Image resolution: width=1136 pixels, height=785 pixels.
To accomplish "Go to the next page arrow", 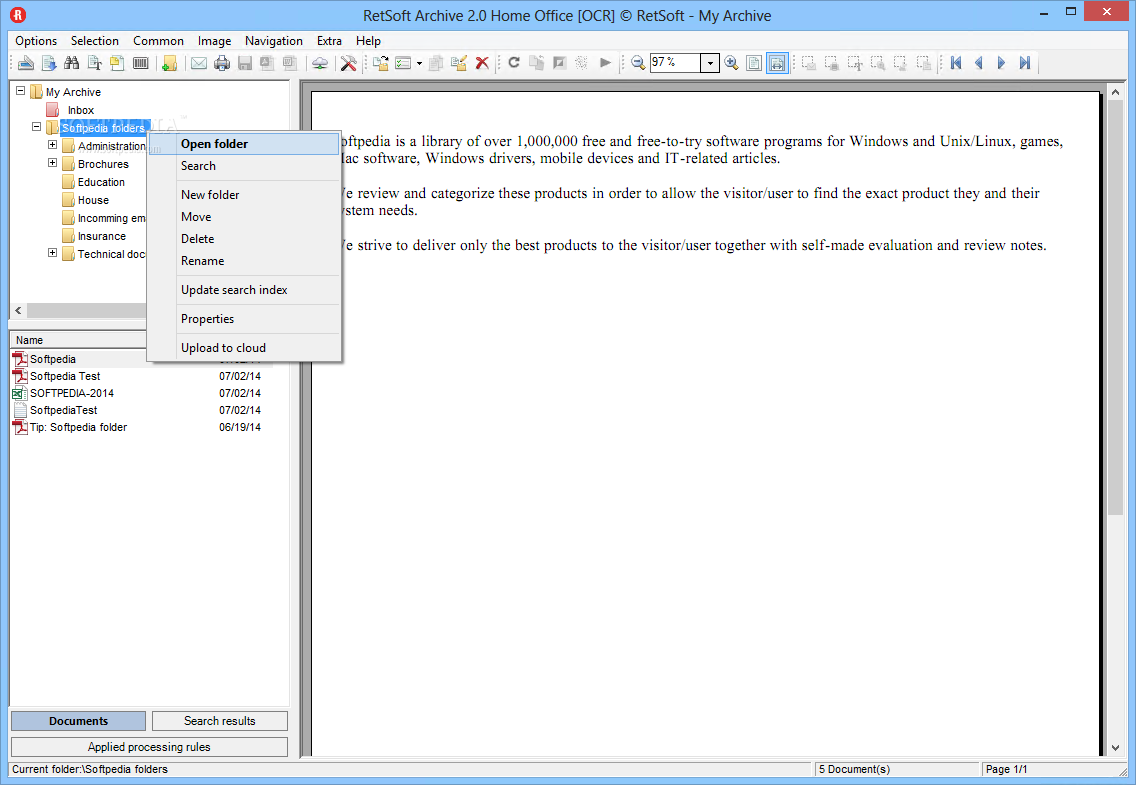I will [1001, 63].
